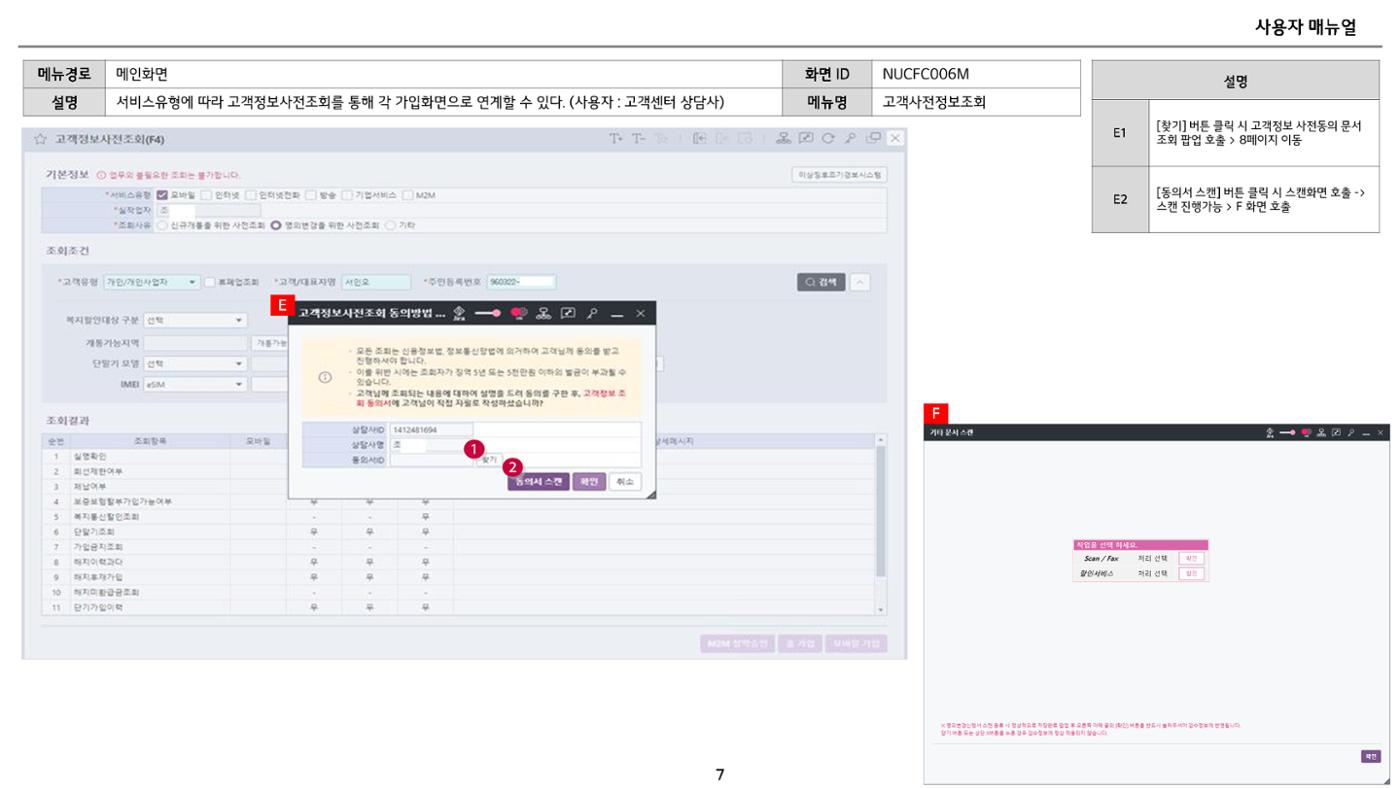Click the overlapping windows icon in main toolbar
Image resolution: width=1400 pixels, height=788 pixels.
click(873, 138)
